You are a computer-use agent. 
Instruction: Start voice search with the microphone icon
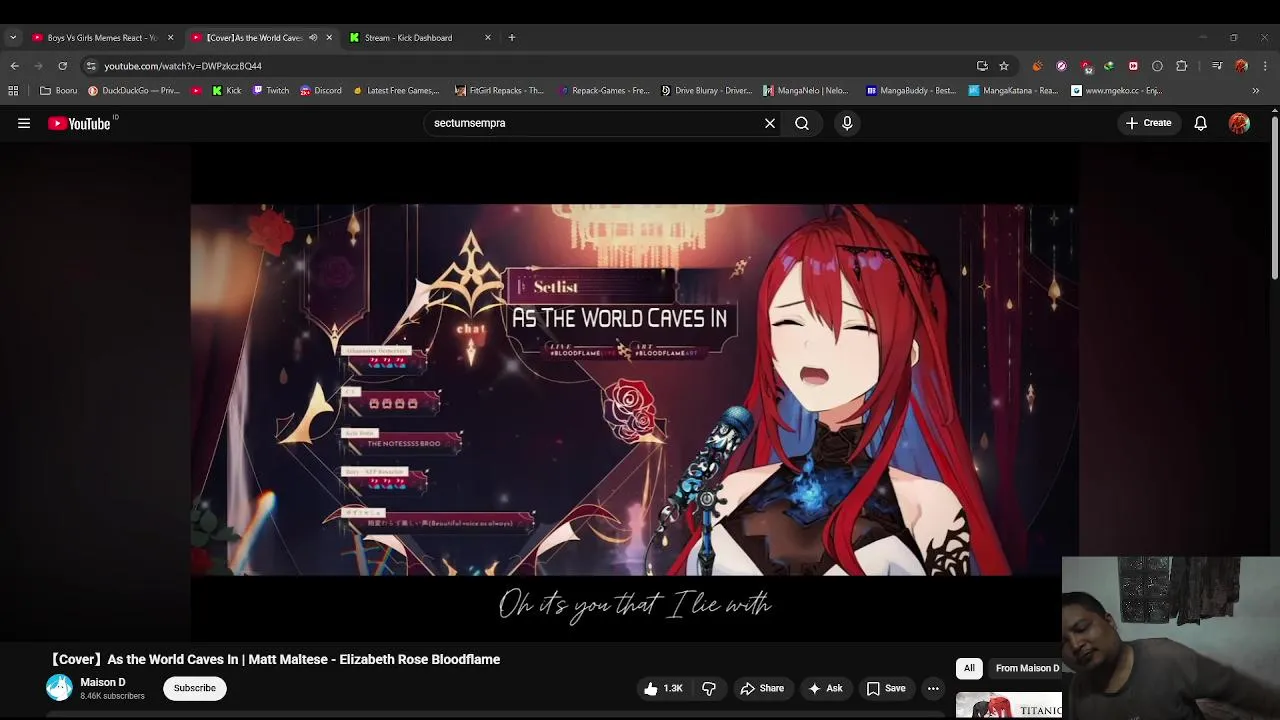847,123
